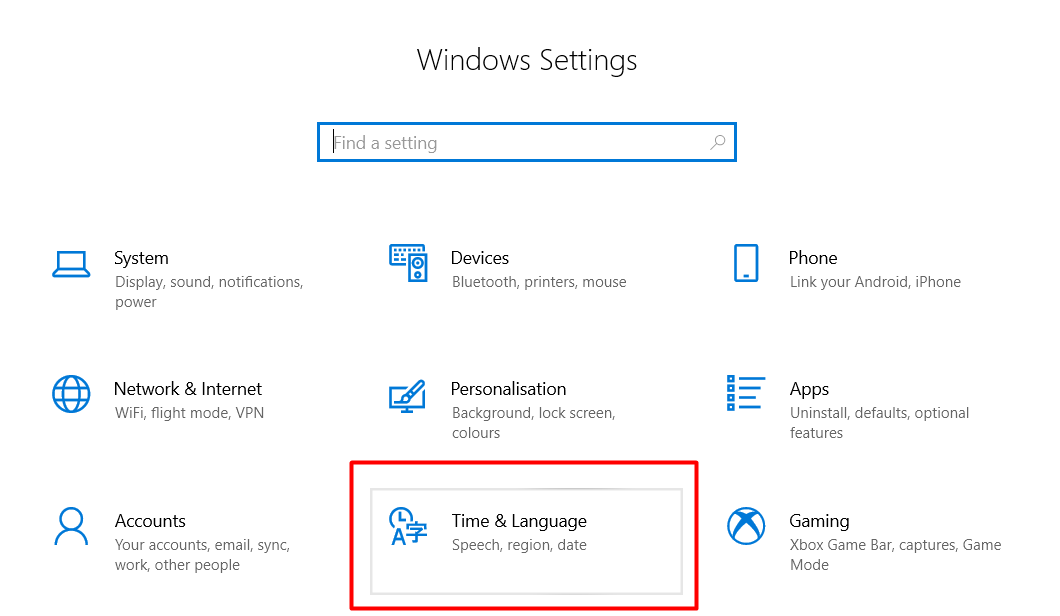Open the Gaming Xbox icon
Screen dimensions: 1060x616
[x=746, y=526]
